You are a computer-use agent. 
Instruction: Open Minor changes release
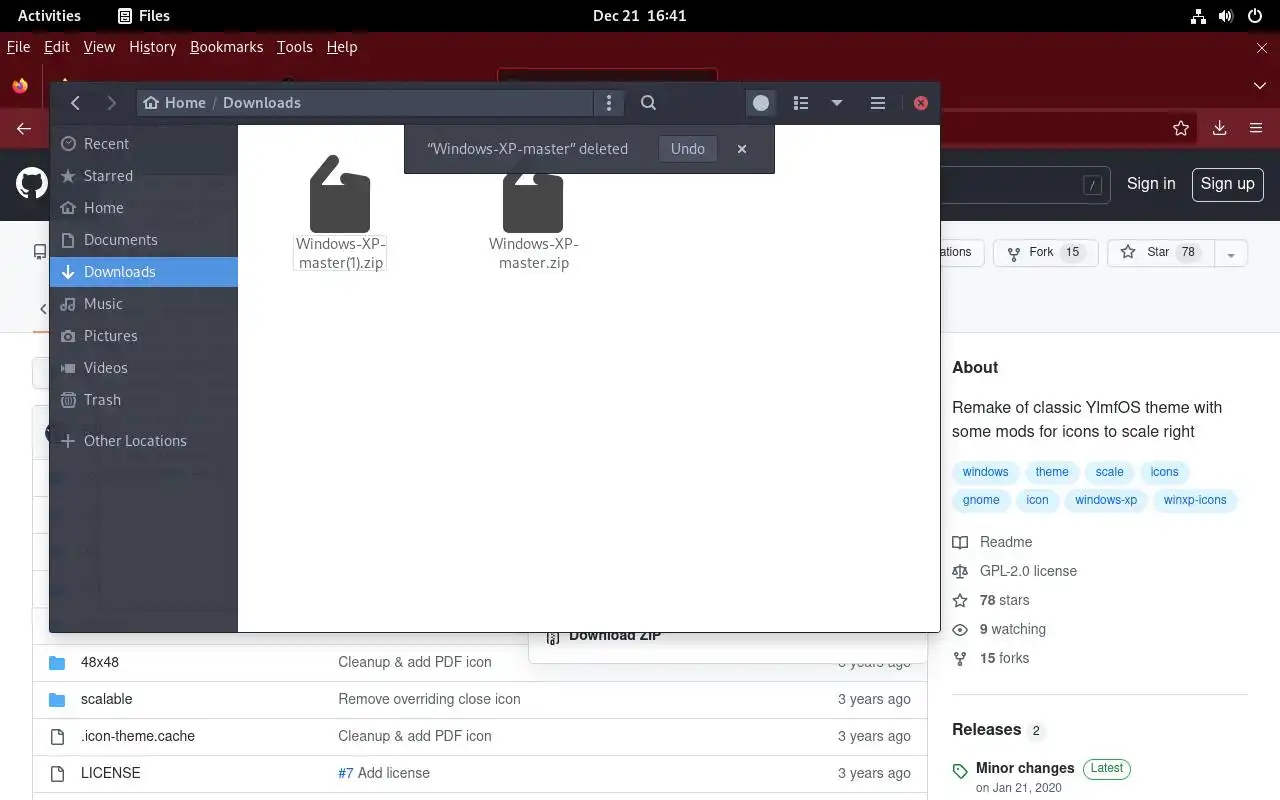point(1025,768)
